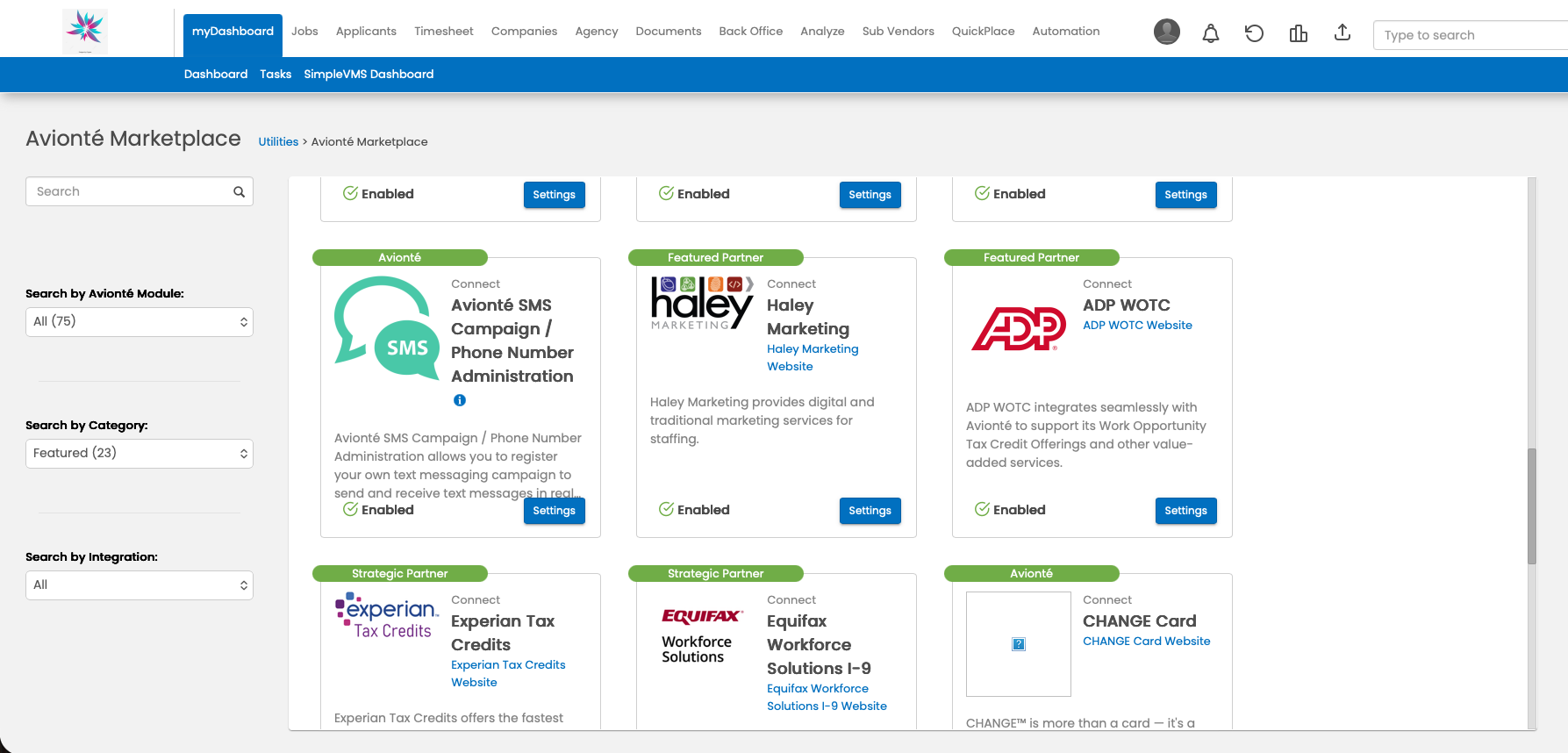
Task: Click Enabled check icon on ADP WOTC
Action: click(x=982, y=509)
